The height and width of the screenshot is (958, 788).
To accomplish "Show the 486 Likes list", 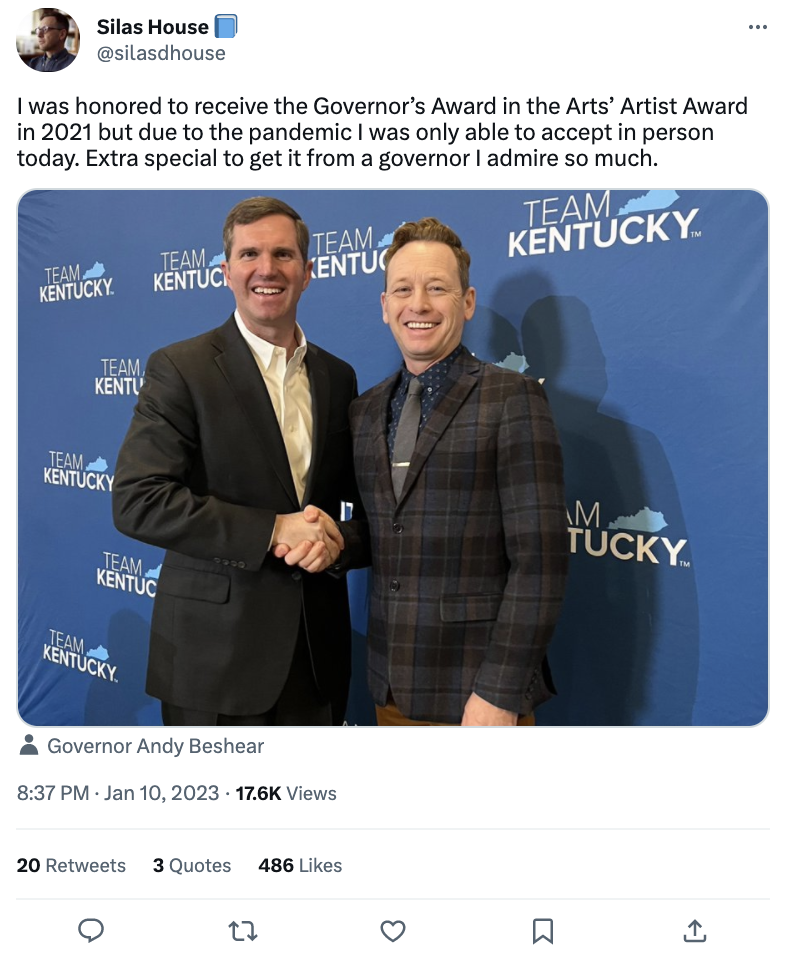I will (300, 865).
